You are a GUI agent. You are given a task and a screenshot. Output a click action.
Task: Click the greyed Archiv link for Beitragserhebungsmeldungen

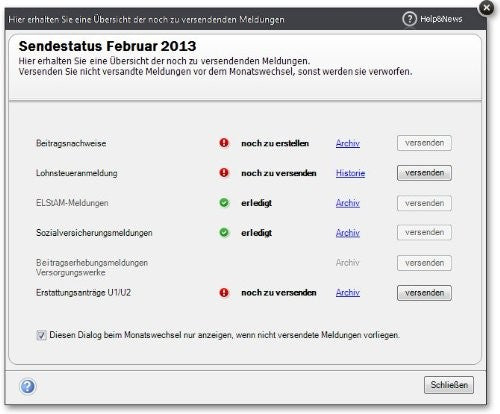[348, 263]
